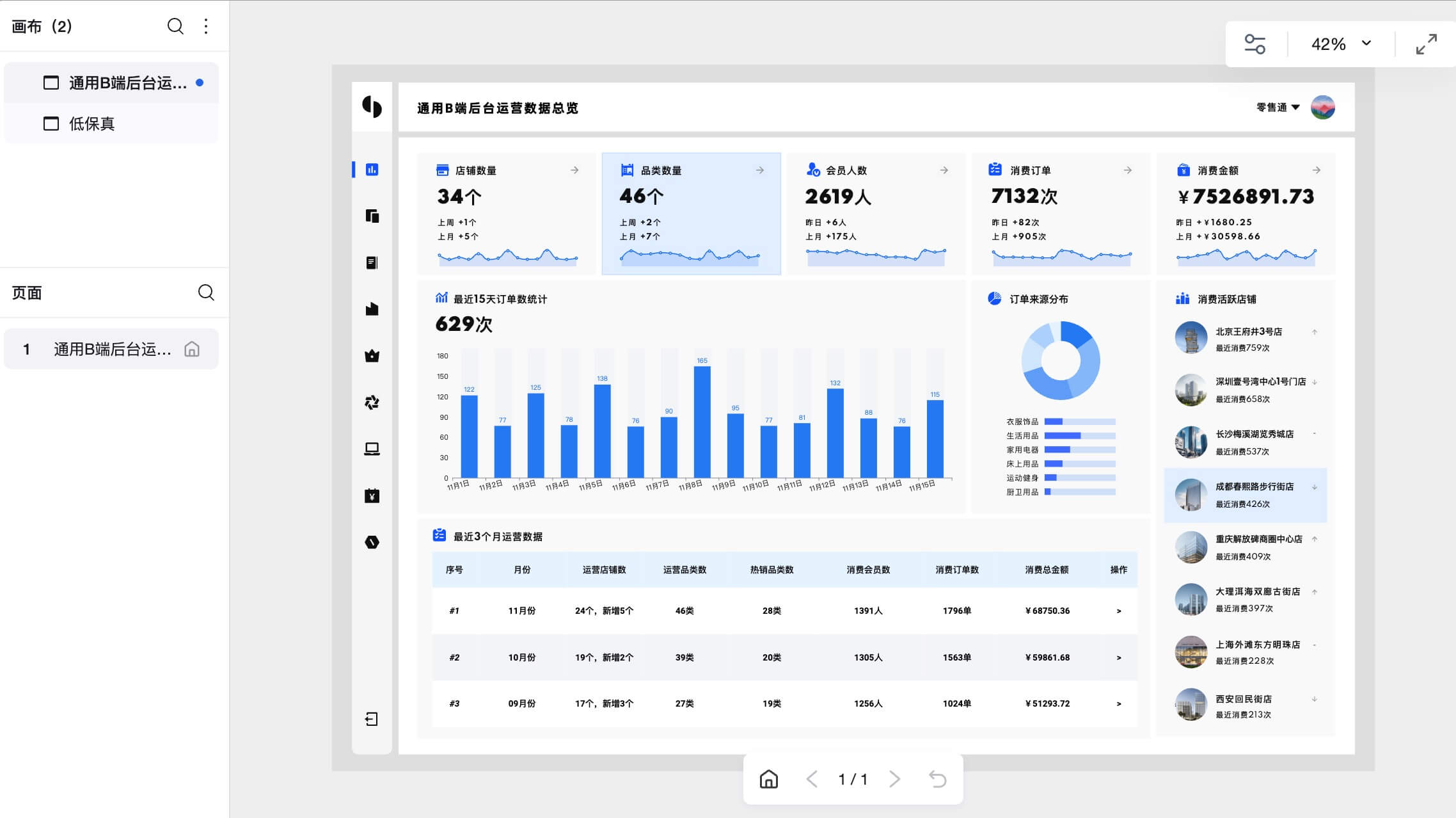Screen dimensions: 1456x818
Task: Click the undo/reset arrow in bottom bar
Action: (x=937, y=779)
